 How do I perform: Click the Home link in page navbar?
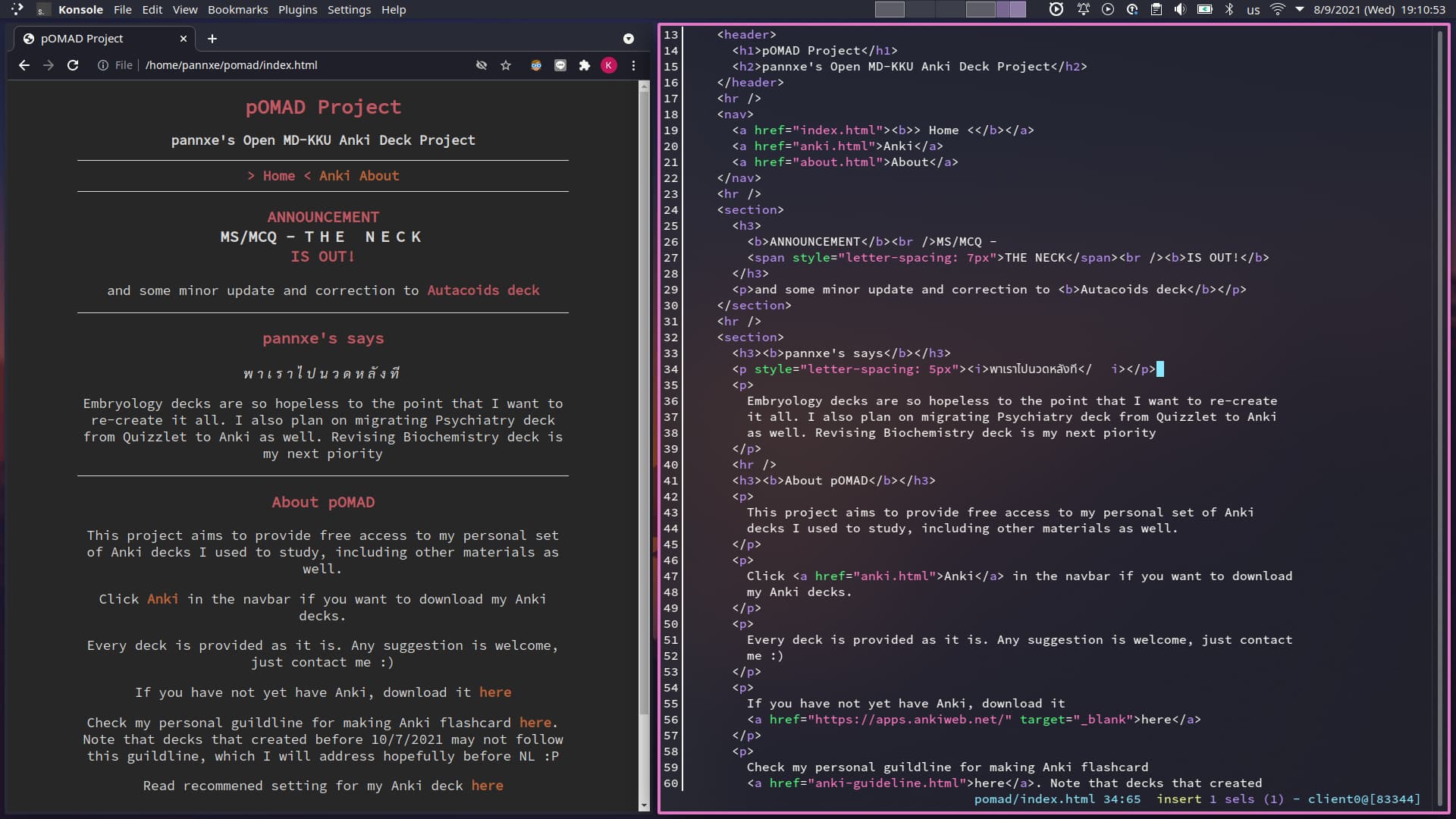pyautogui.click(x=278, y=176)
